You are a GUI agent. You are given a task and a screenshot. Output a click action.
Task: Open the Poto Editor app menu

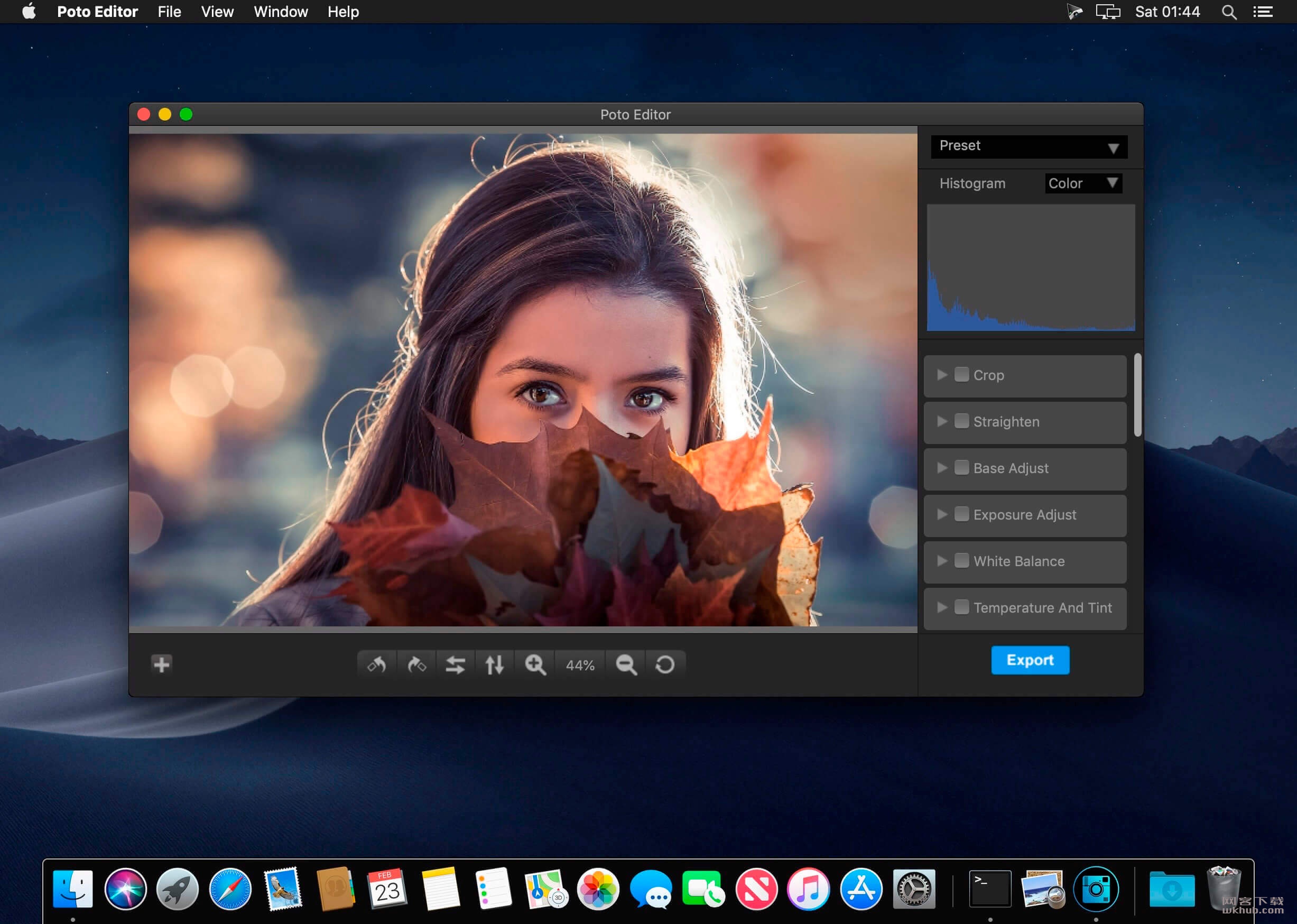click(97, 12)
